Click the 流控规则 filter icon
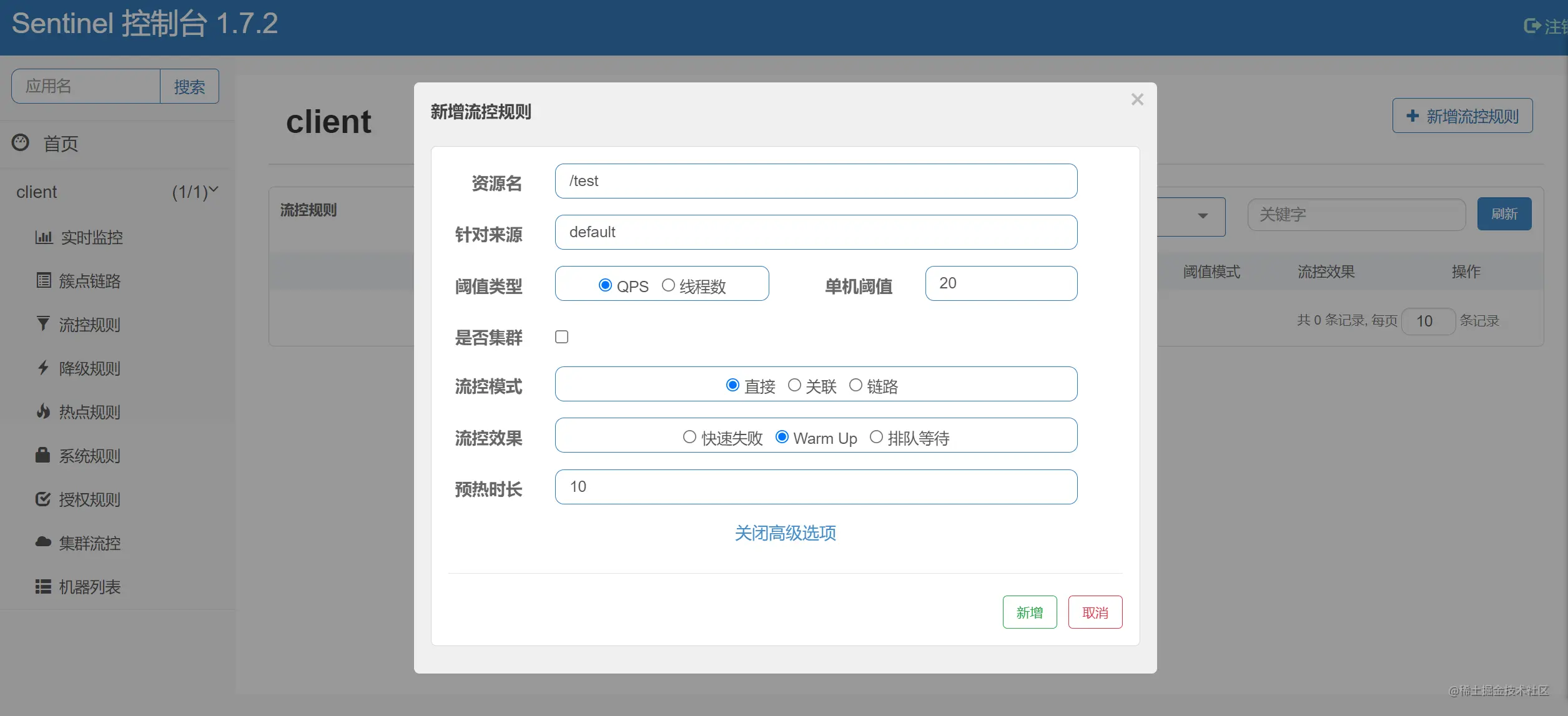This screenshot has height=716, width=1568. (x=43, y=324)
